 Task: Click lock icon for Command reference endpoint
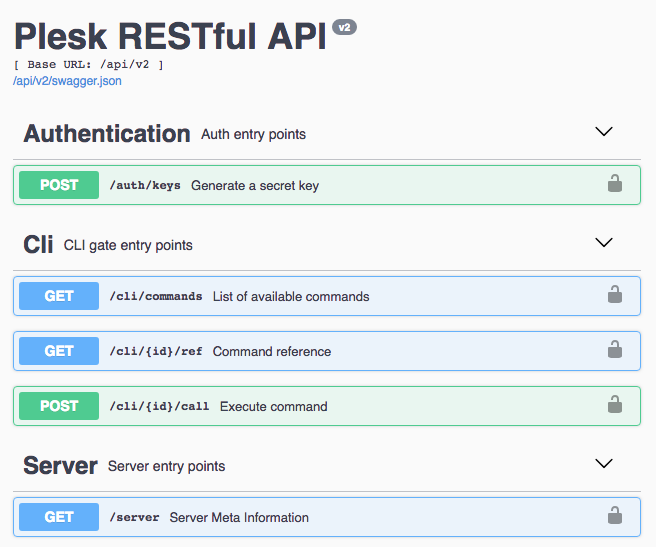pyautogui.click(x=615, y=349)
